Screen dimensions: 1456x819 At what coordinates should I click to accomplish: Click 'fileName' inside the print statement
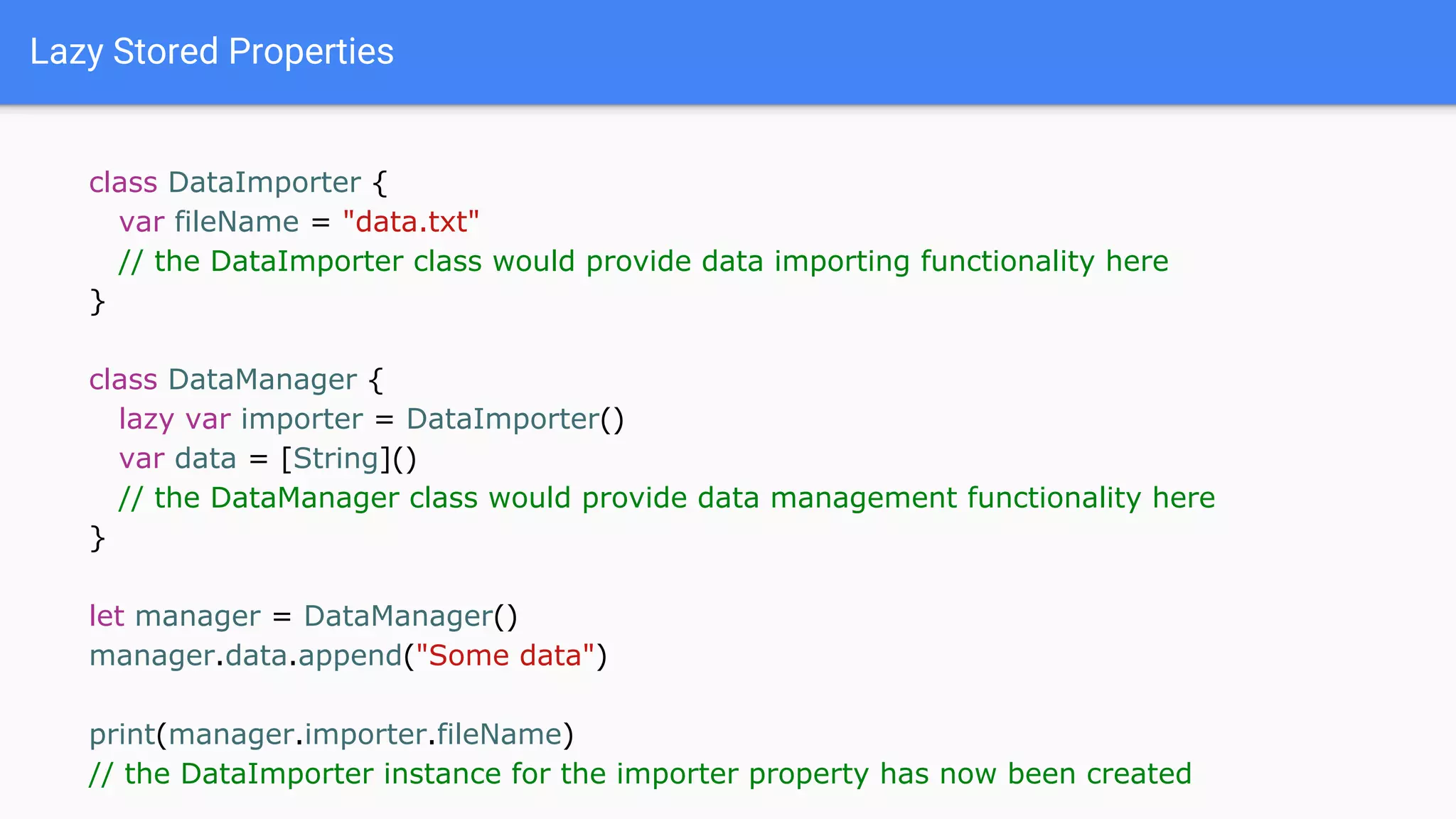coord(499,734)
